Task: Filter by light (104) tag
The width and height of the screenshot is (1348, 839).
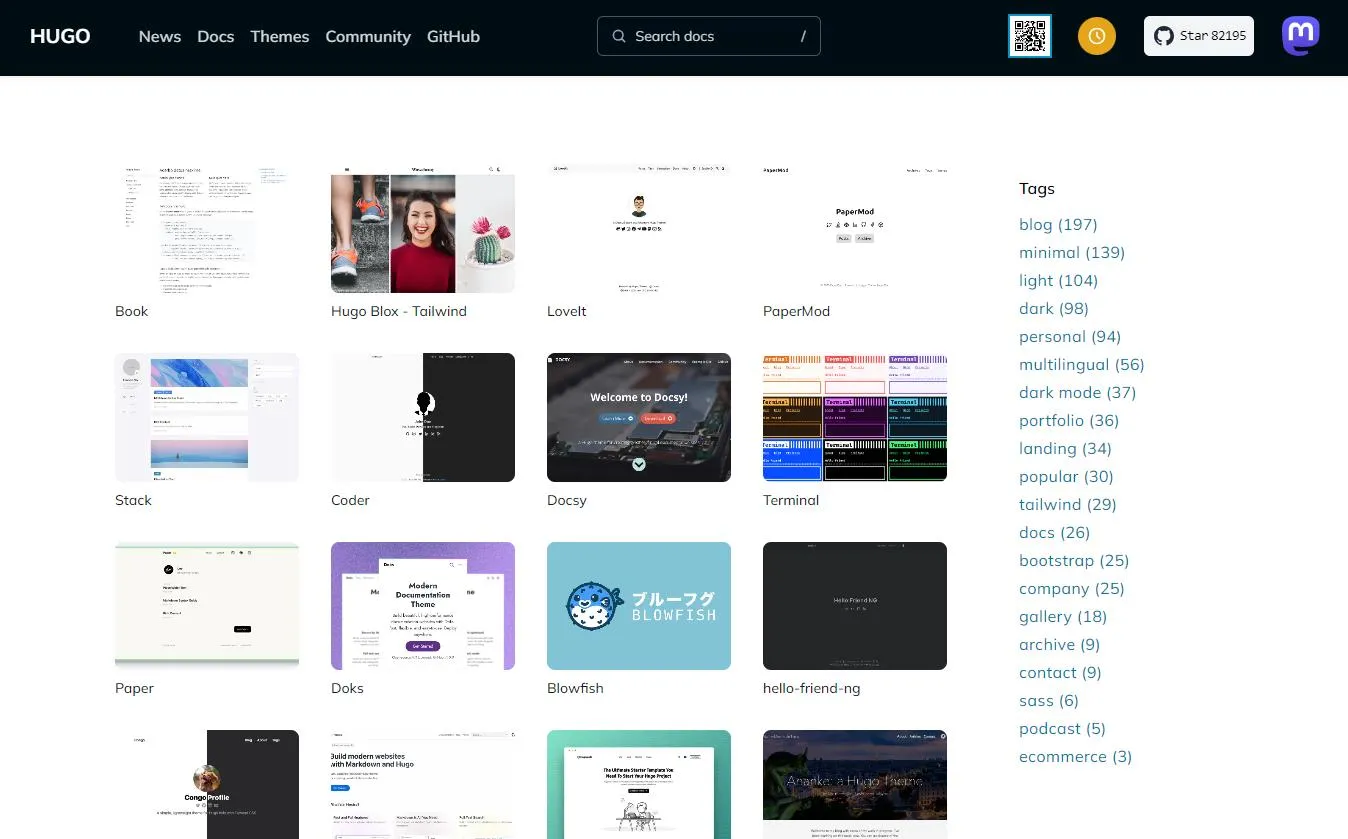Action: tap(1058, 280)
